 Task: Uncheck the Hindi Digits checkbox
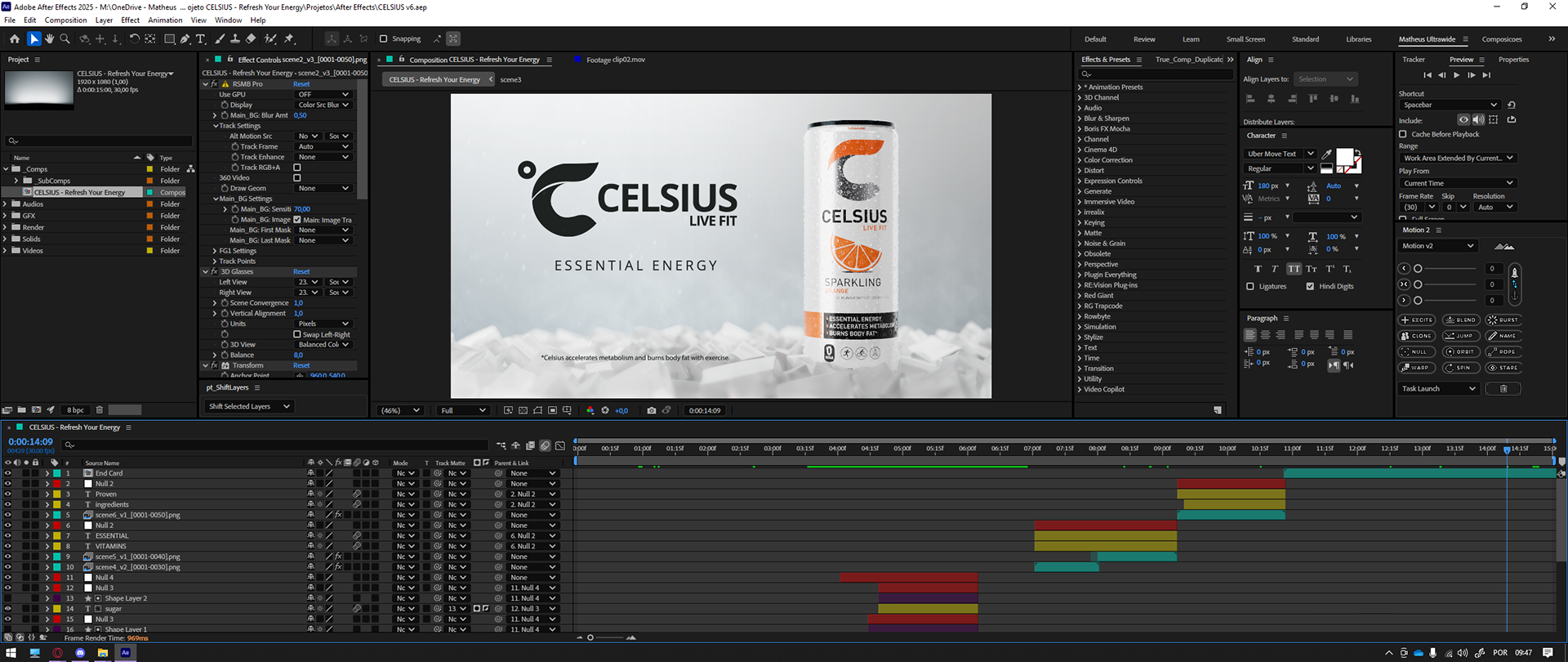[1310, 286]
